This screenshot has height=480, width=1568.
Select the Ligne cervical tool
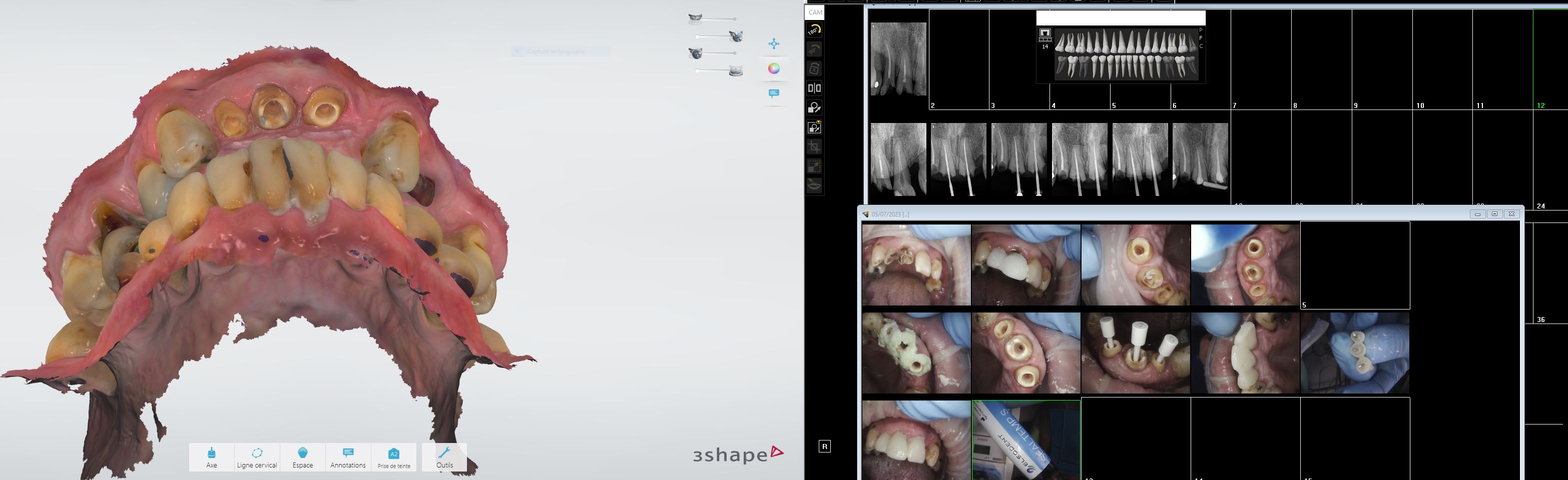[257, 457]
